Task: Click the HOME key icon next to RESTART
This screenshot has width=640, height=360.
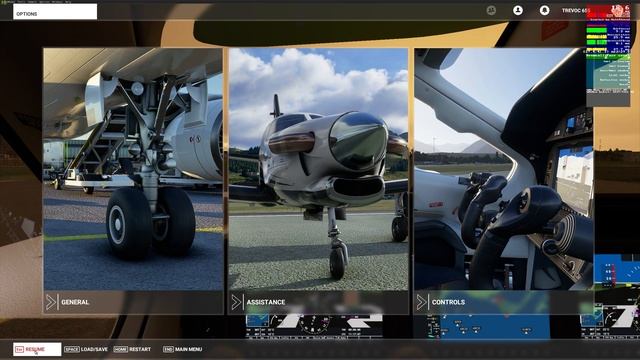Action: point(120,349)
